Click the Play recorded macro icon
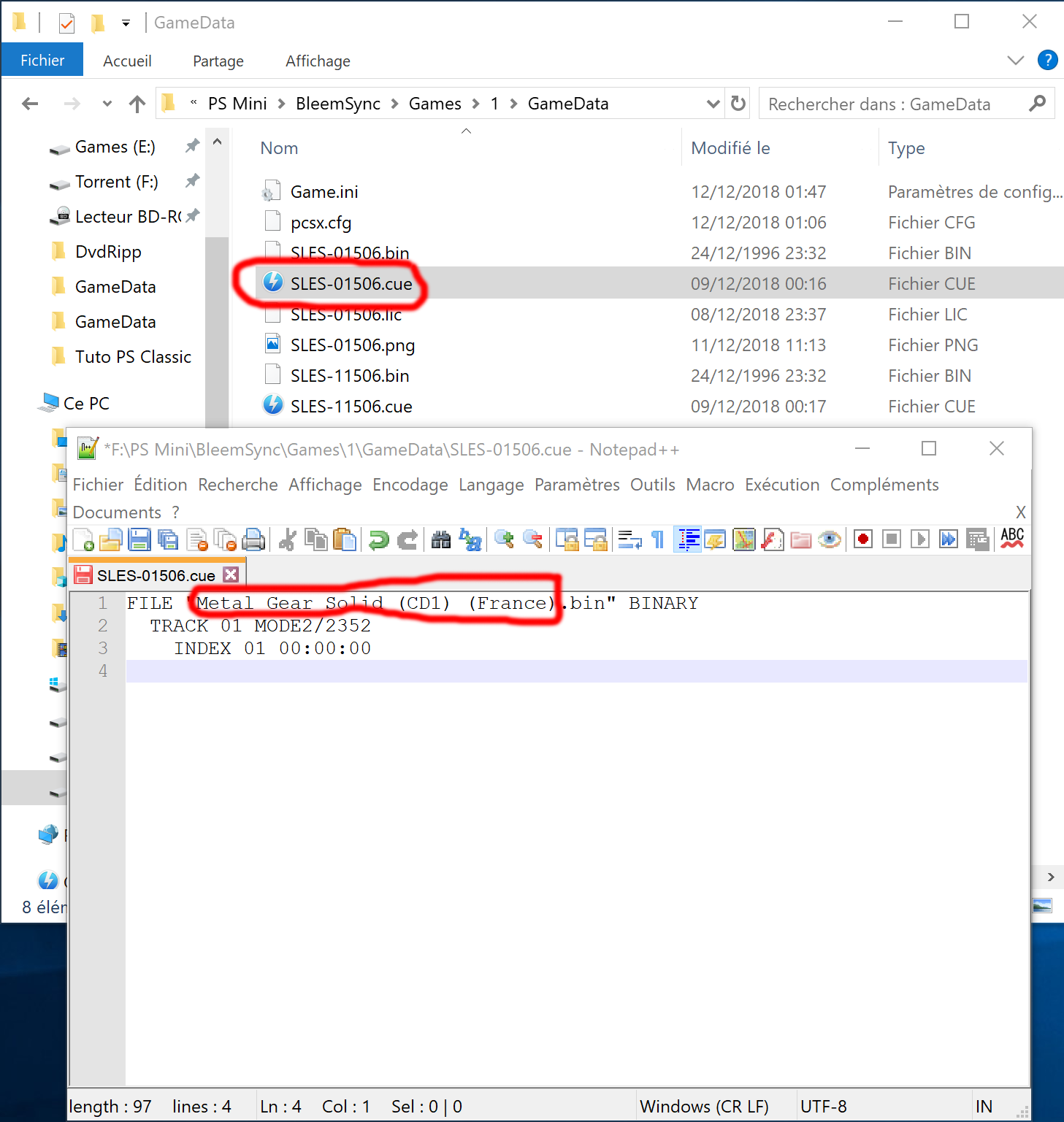Image resolution: width=1064 pixels, height=1122 pixels. click(920, 539)
